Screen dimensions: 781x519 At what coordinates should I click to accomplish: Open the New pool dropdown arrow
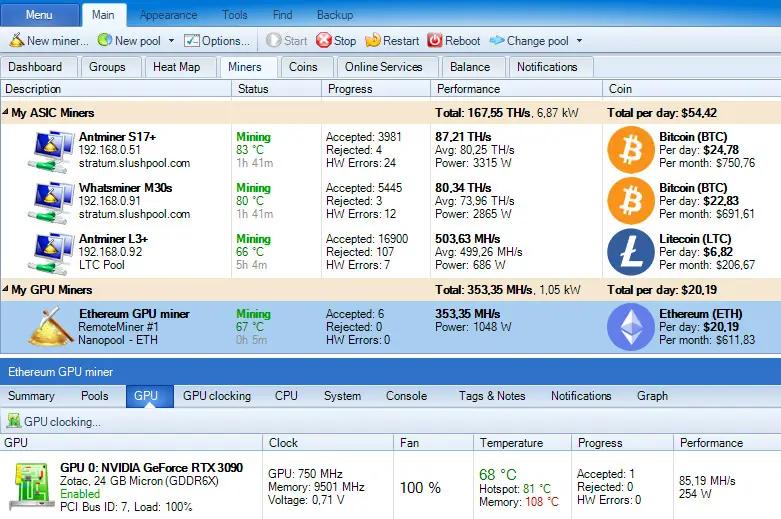[171, 41]
